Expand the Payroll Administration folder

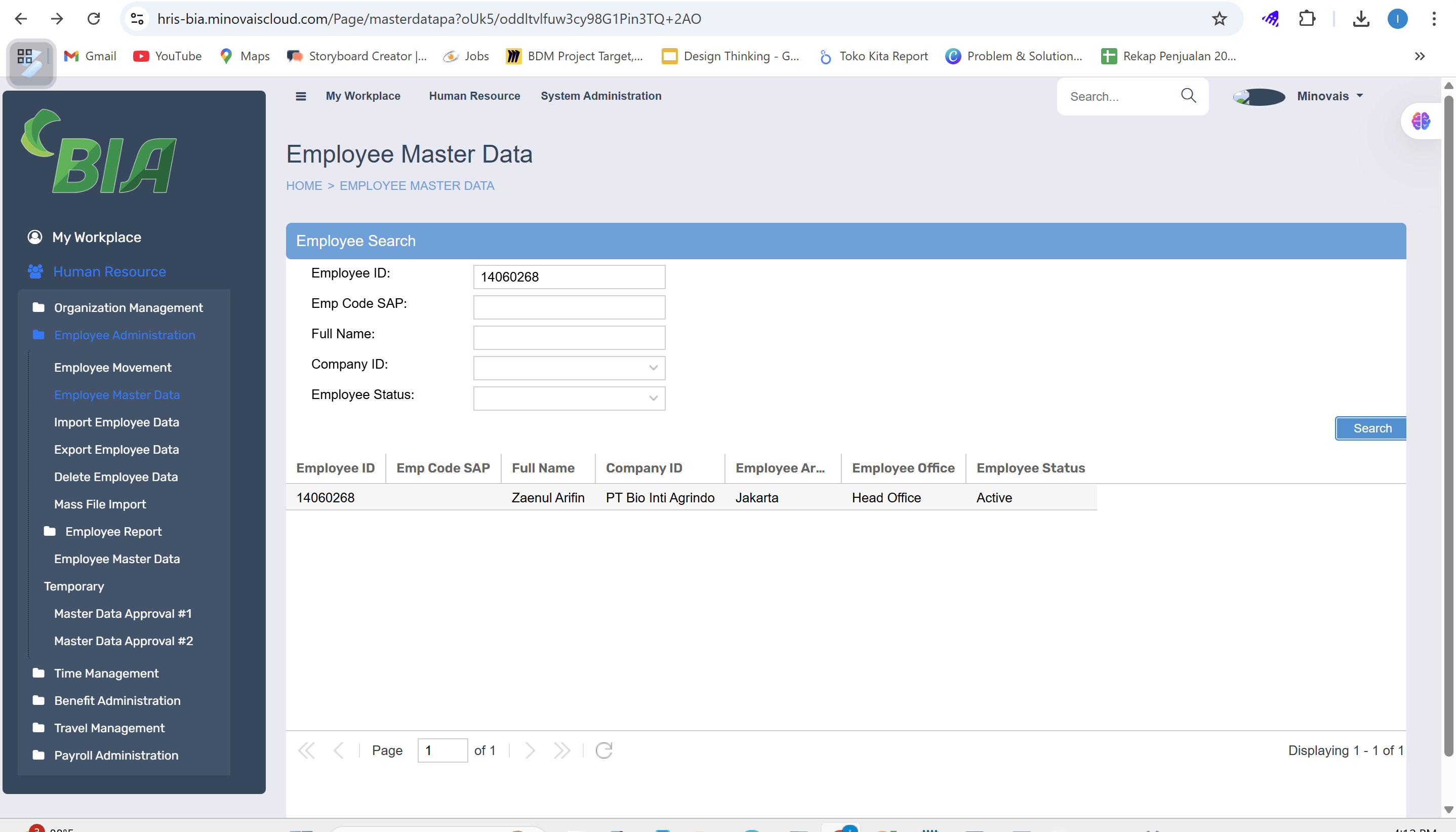[x=105, y=756]
